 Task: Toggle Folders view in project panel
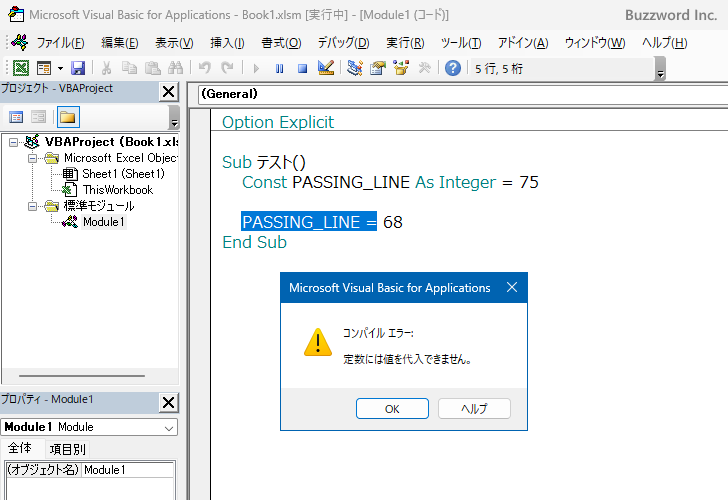click(x=67, y=117)
